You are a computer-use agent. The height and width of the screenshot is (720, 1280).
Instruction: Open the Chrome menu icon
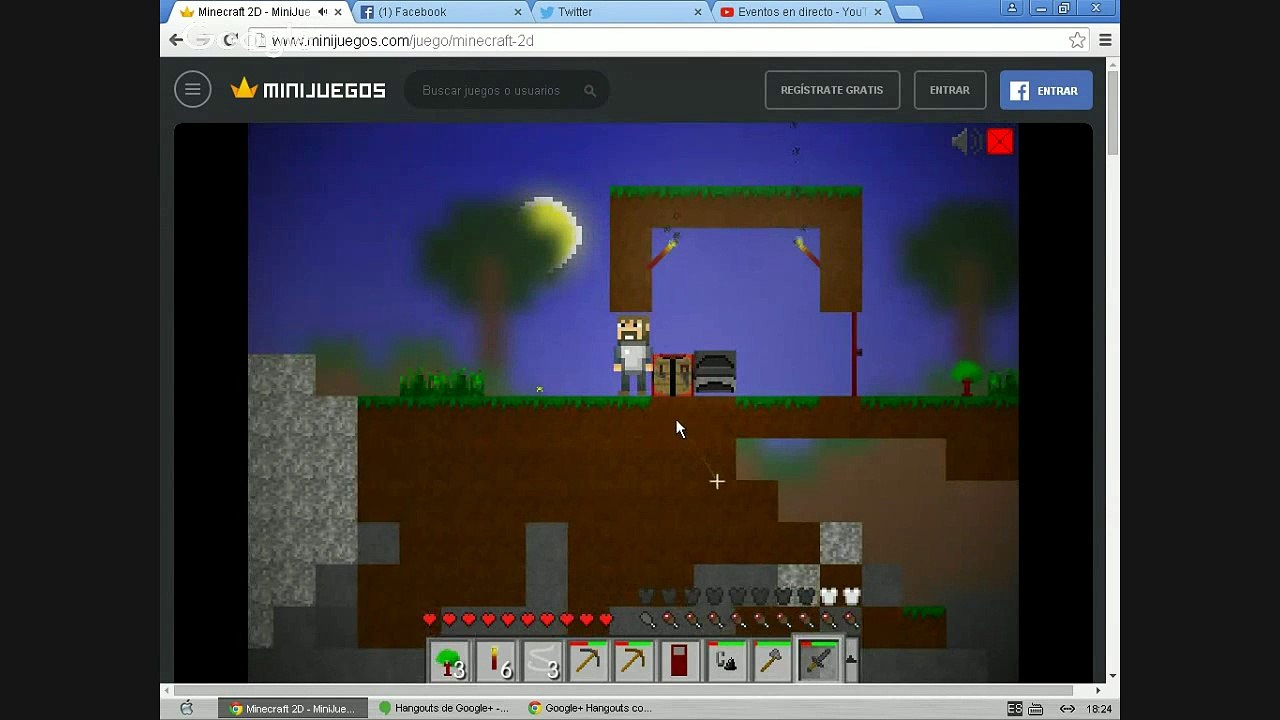(1105, 40)
